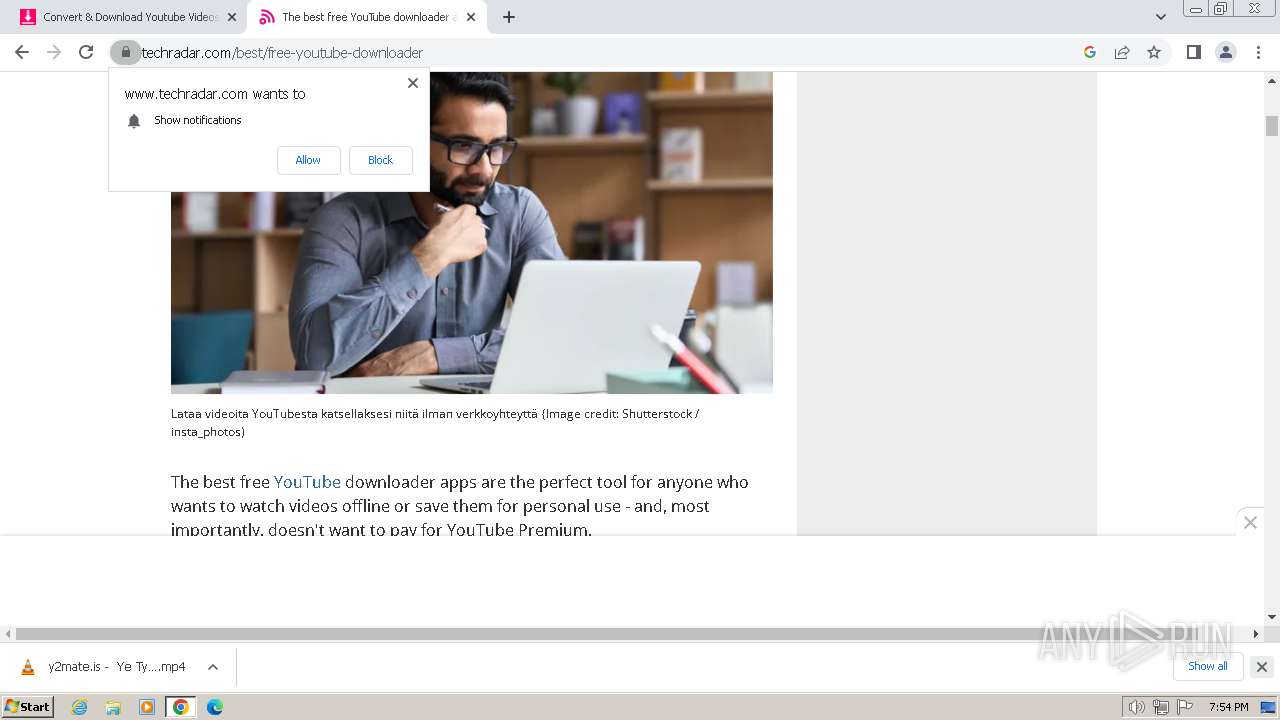This screenshot has height=720, width=1280.
Task: Close the Convert & Download Youtube tab
Action: [x=232, y=17]
